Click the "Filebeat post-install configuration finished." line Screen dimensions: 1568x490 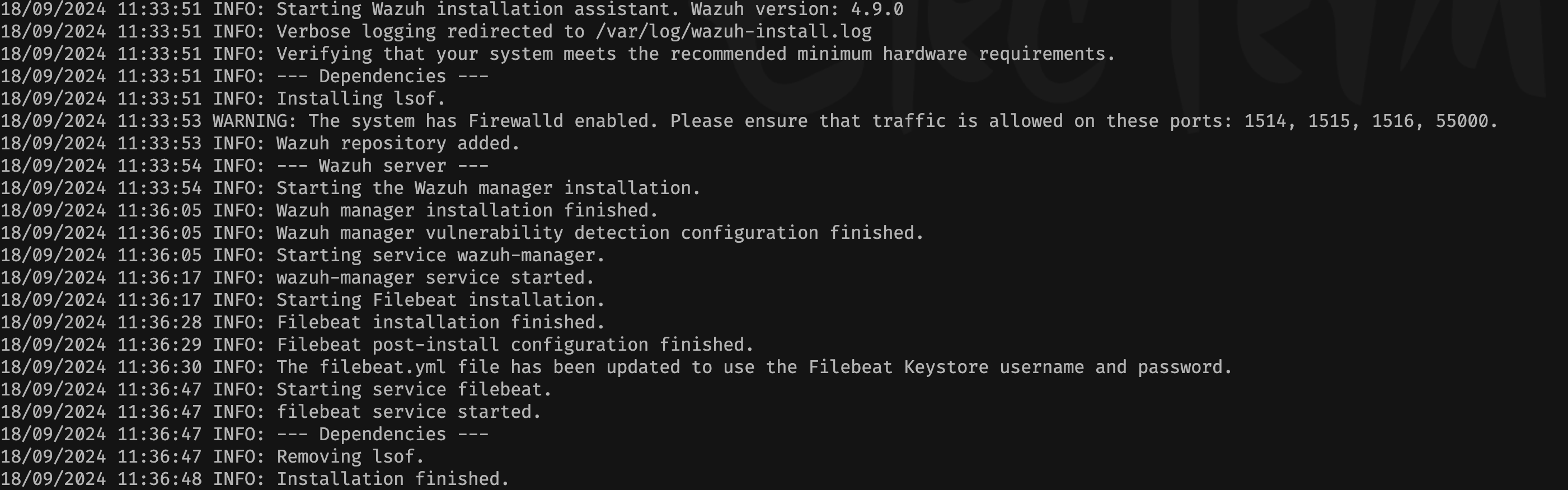point(515,345)
